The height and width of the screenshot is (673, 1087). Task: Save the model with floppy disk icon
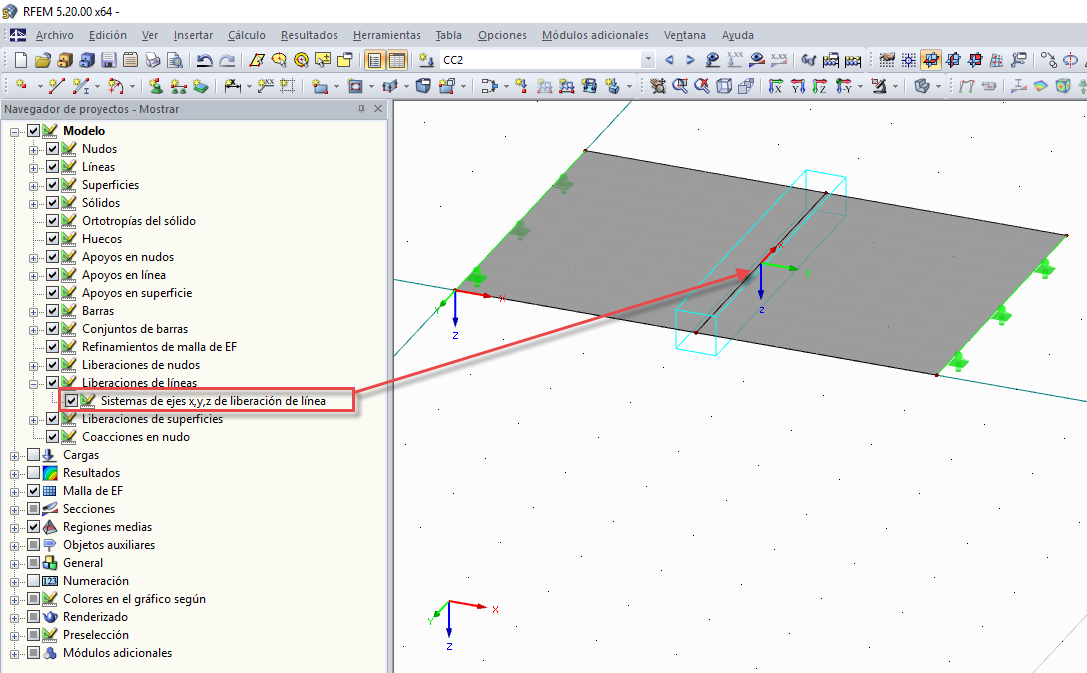[109, 60]
